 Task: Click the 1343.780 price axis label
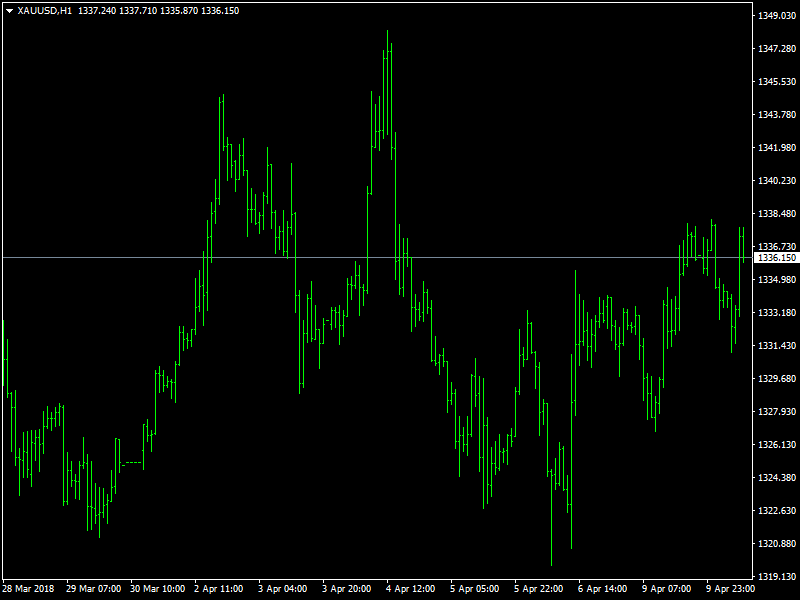coord(777,115)
